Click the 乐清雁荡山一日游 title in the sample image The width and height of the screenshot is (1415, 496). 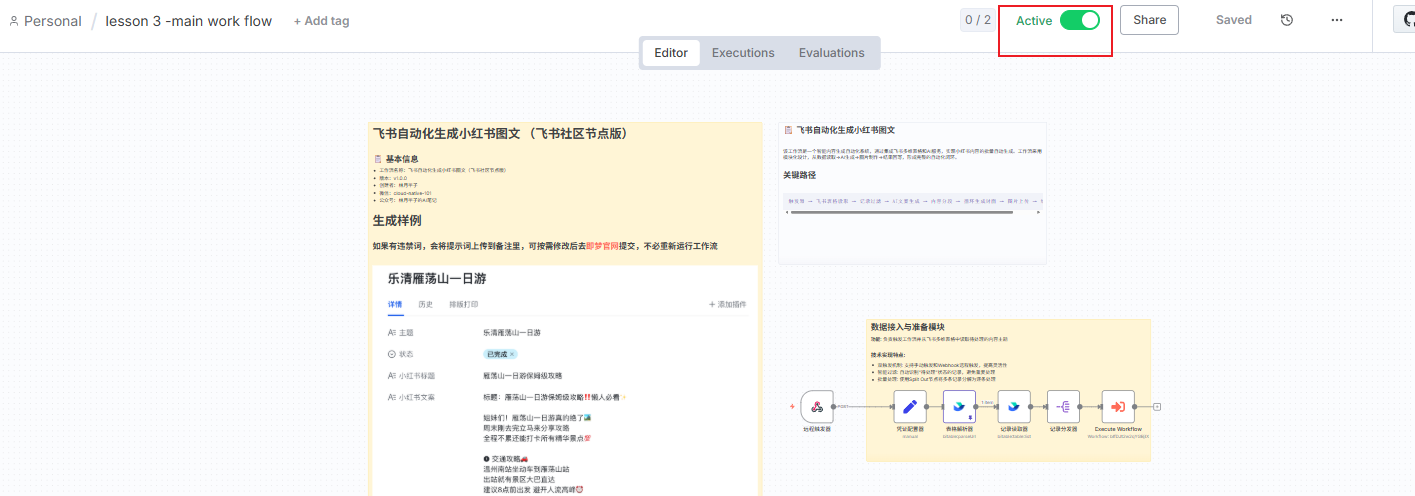tap(437, 279)
